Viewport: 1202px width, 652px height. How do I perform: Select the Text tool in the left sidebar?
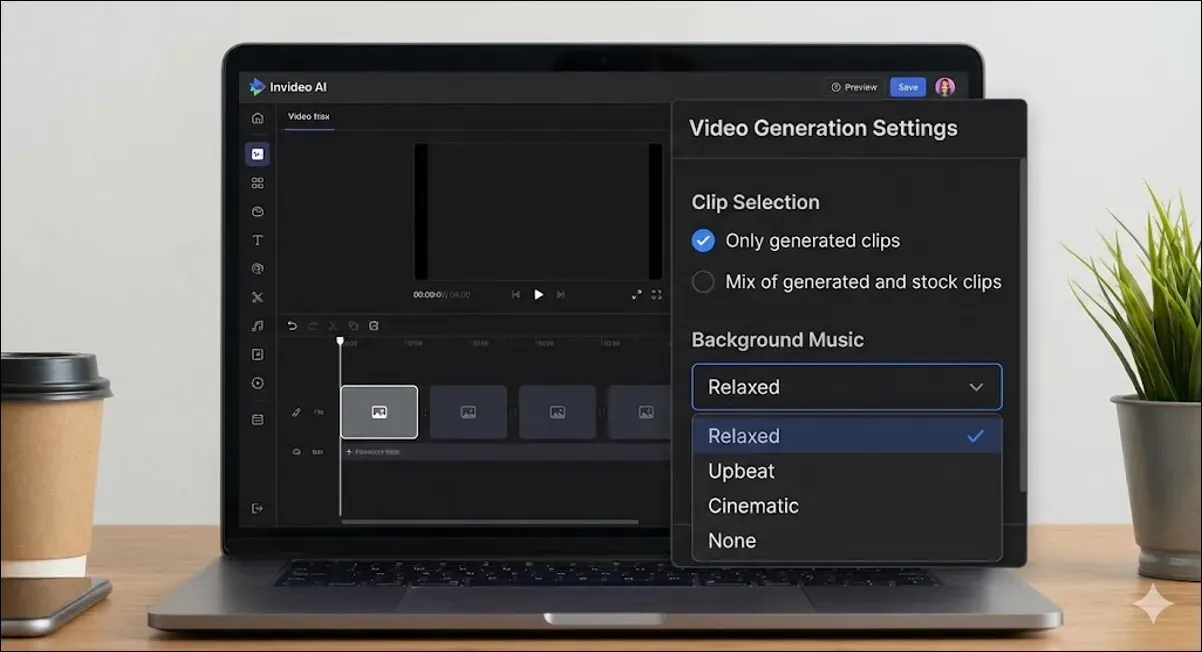tap(257, 239)
